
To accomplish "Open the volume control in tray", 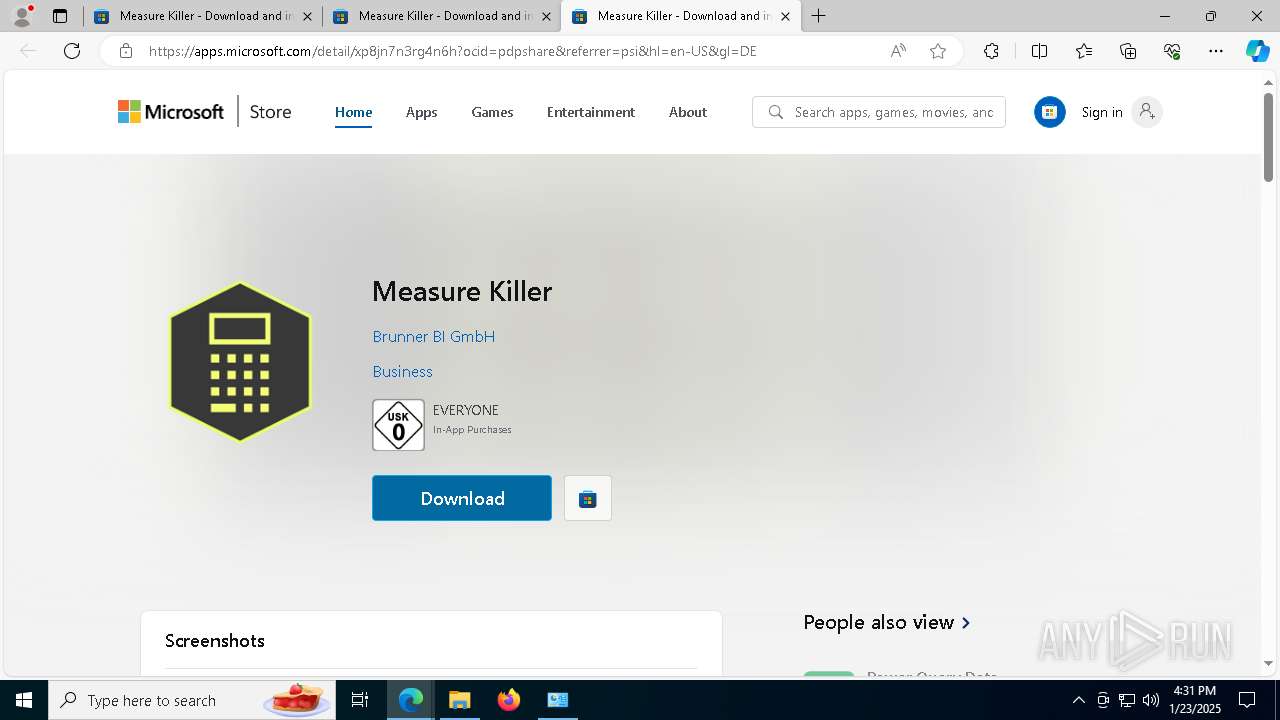I will click(x=1151, y=700).
